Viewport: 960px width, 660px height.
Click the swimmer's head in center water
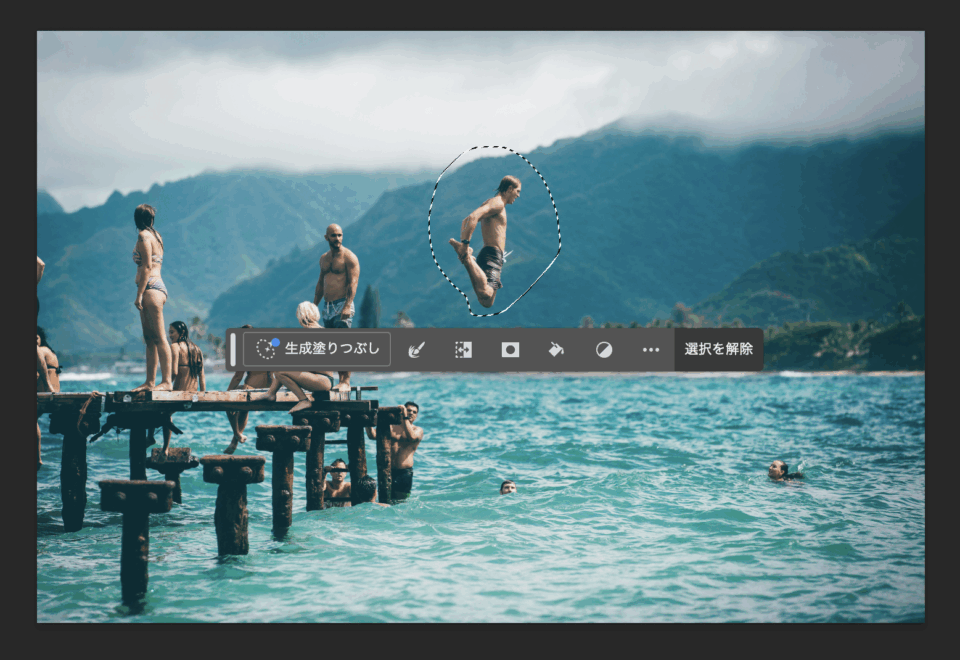(x=508, y=487)
